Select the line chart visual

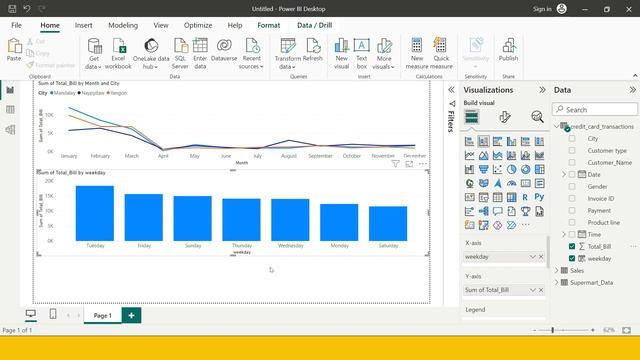click(x=469, y=155)
